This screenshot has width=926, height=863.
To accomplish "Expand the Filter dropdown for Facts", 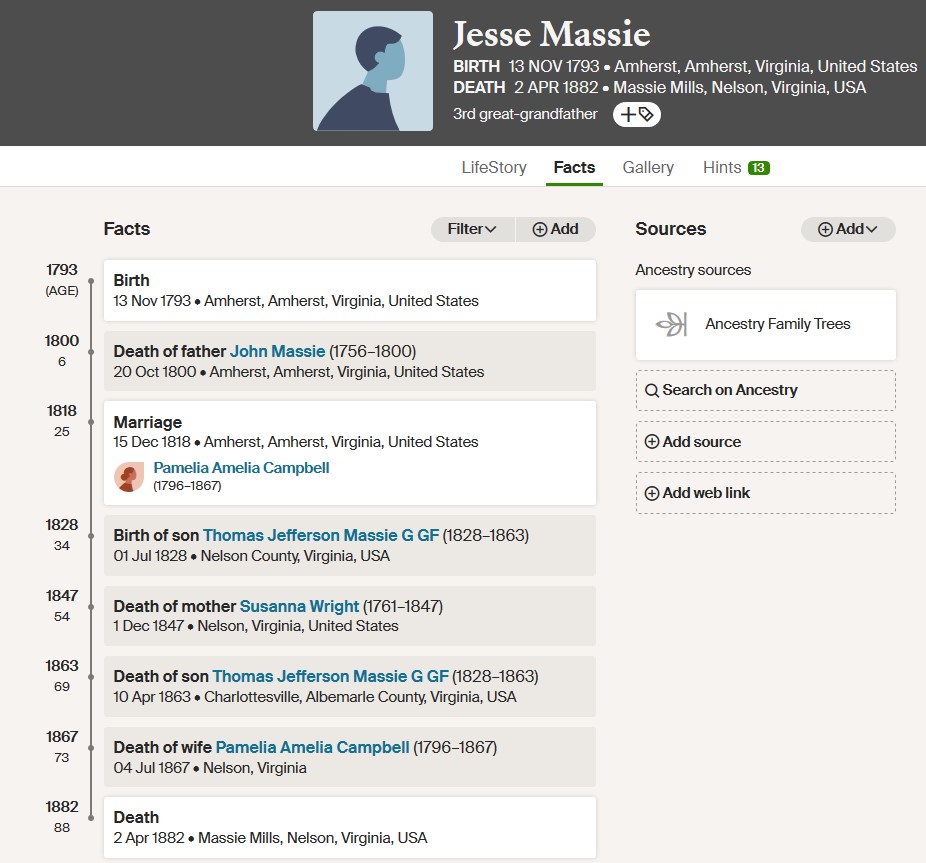I will pos(472,229).
